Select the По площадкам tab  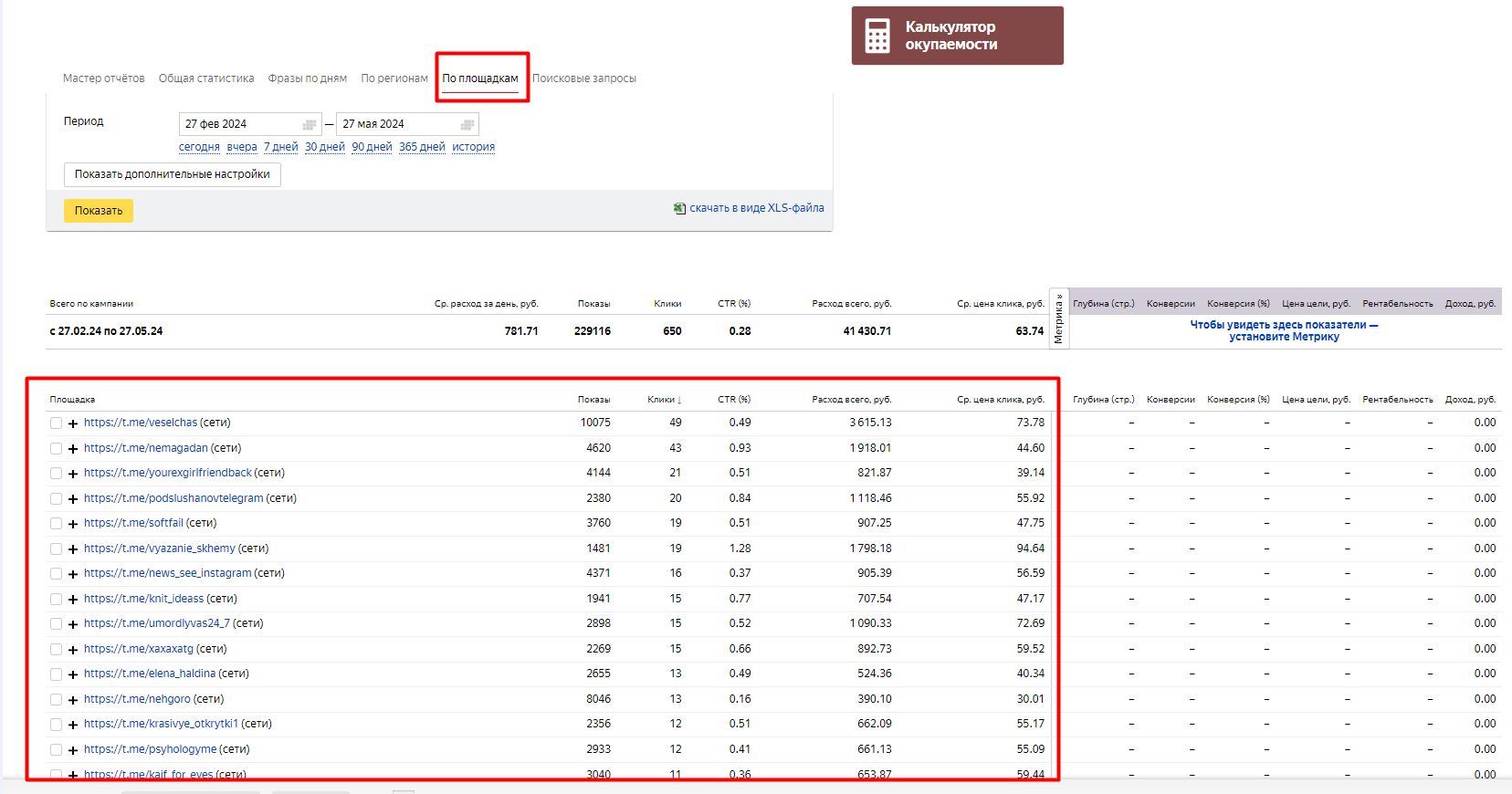point(480,78)
